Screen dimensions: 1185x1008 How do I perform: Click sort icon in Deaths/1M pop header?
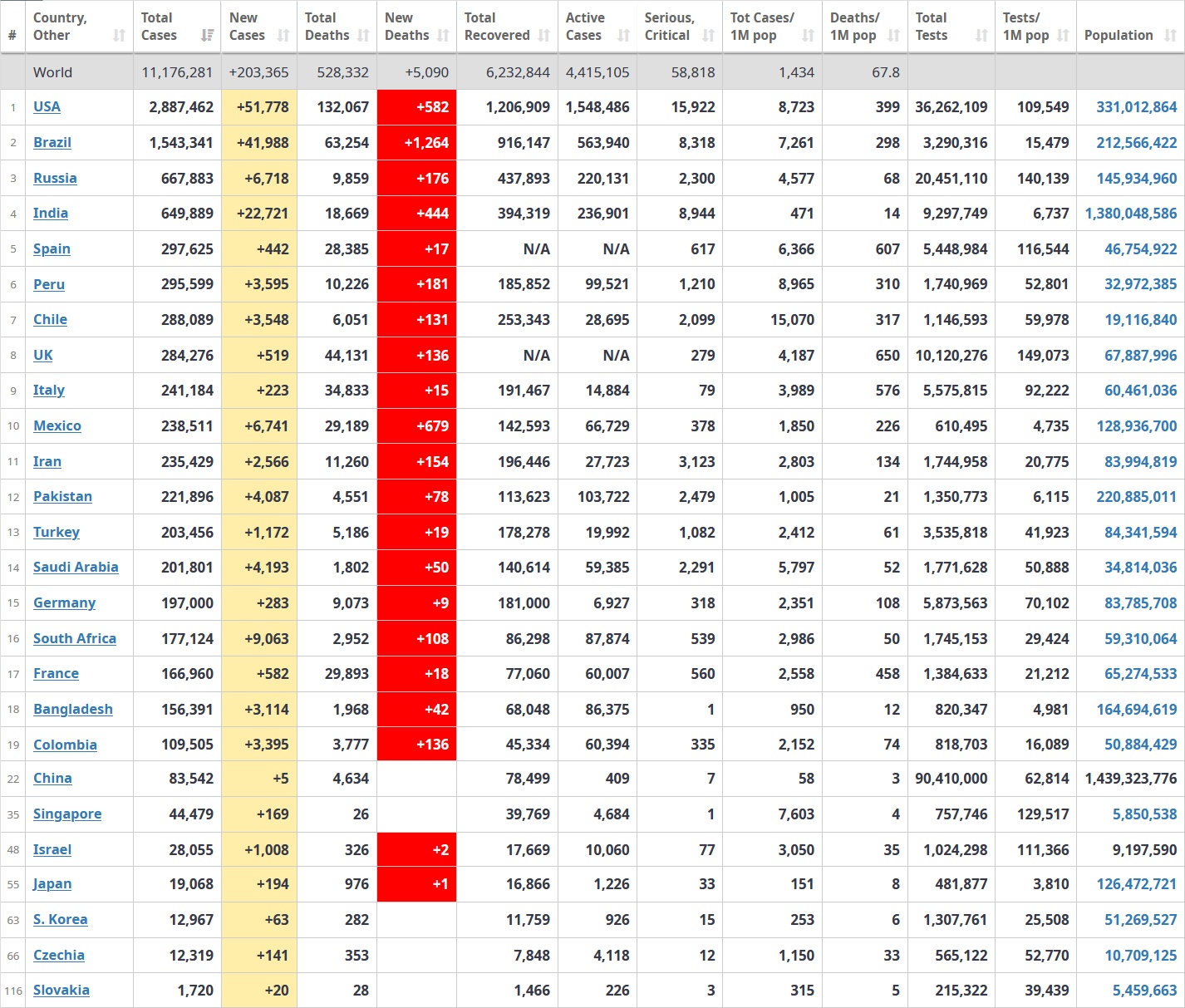[x=893, y=36]
